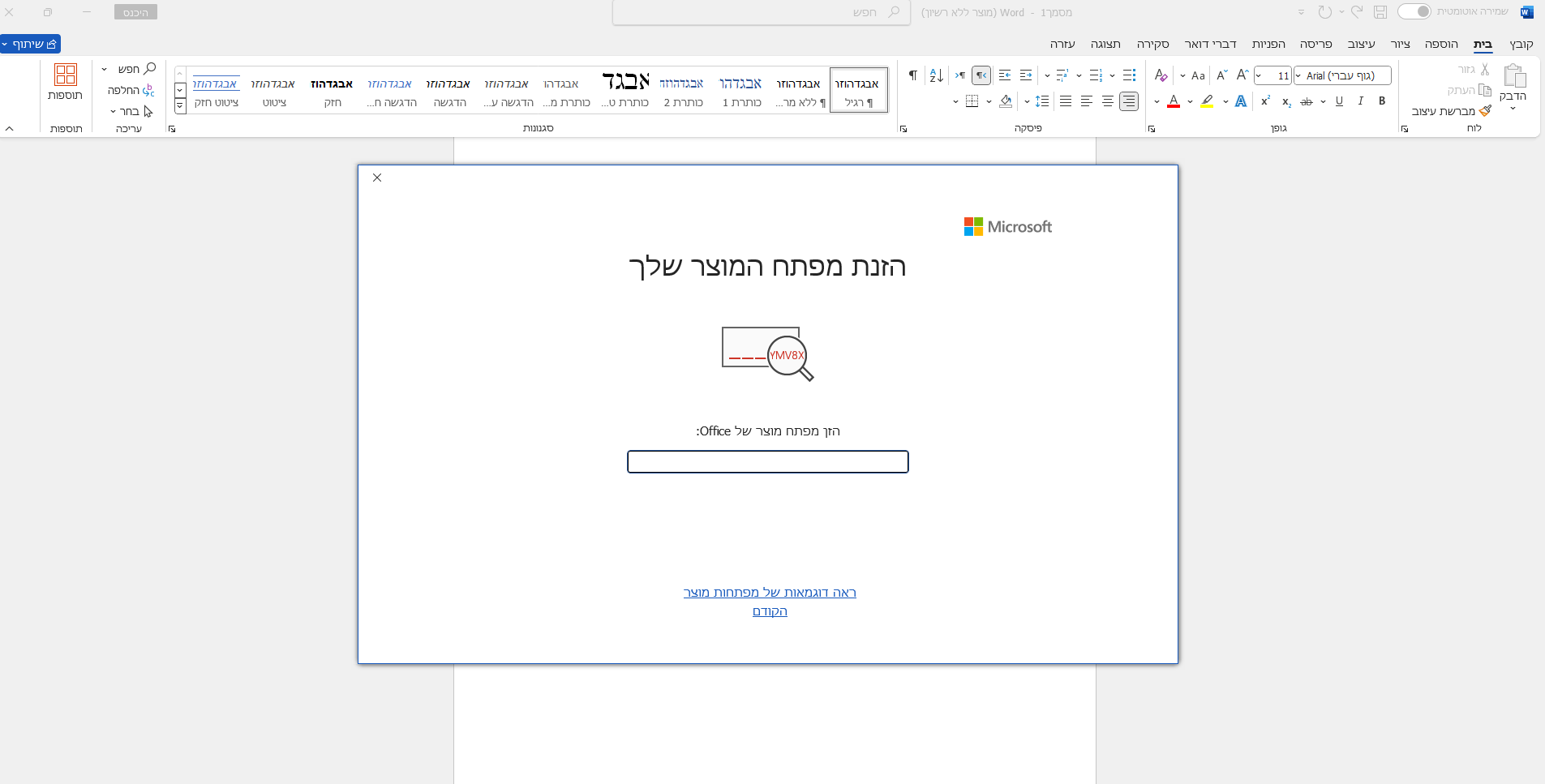Switch to the Insert (הוספה) tab
The width and height of the screenshot is (1545, 784).
tap(1442, 44)
